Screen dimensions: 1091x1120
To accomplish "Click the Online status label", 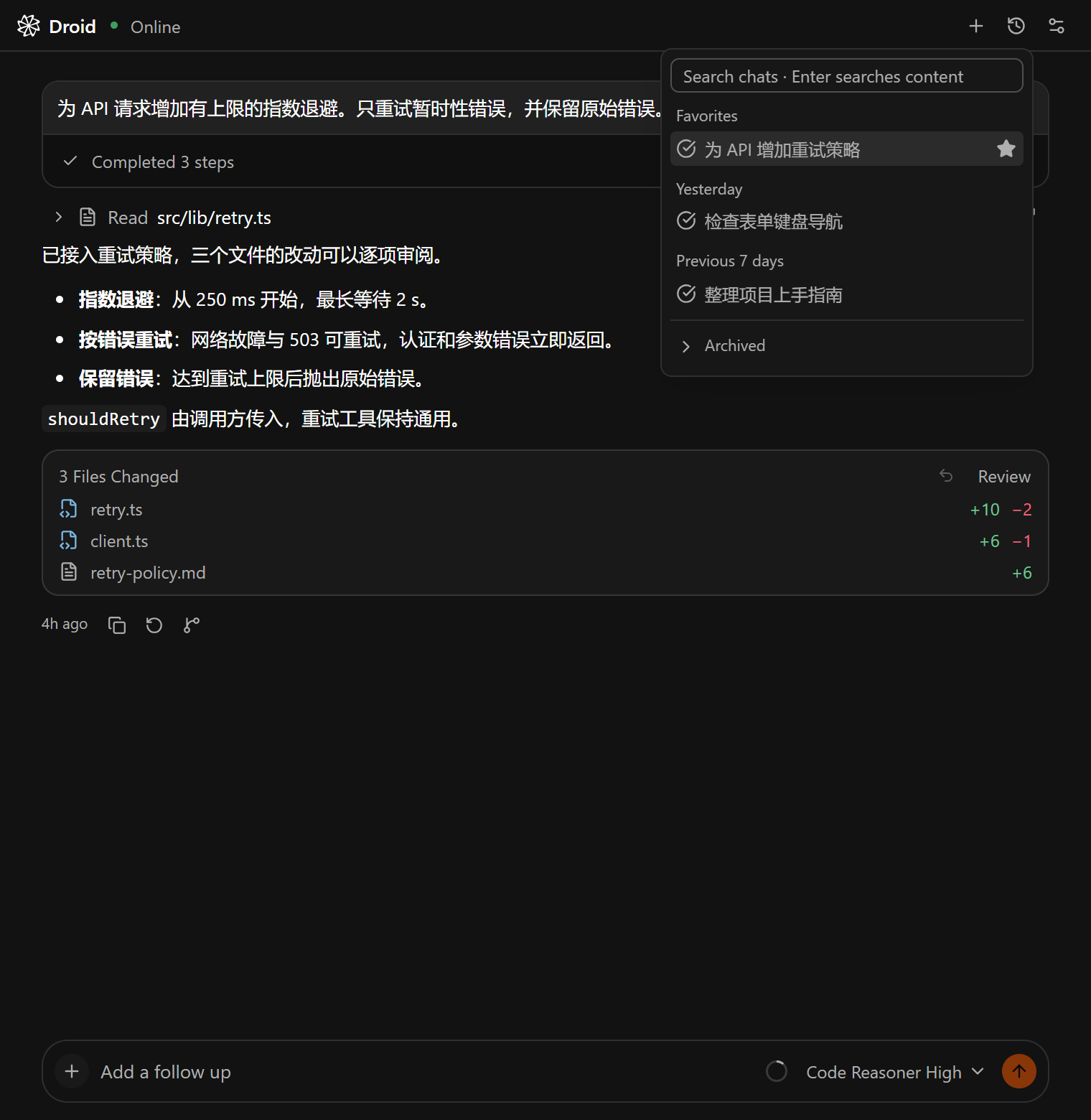I will coord(155,27).
